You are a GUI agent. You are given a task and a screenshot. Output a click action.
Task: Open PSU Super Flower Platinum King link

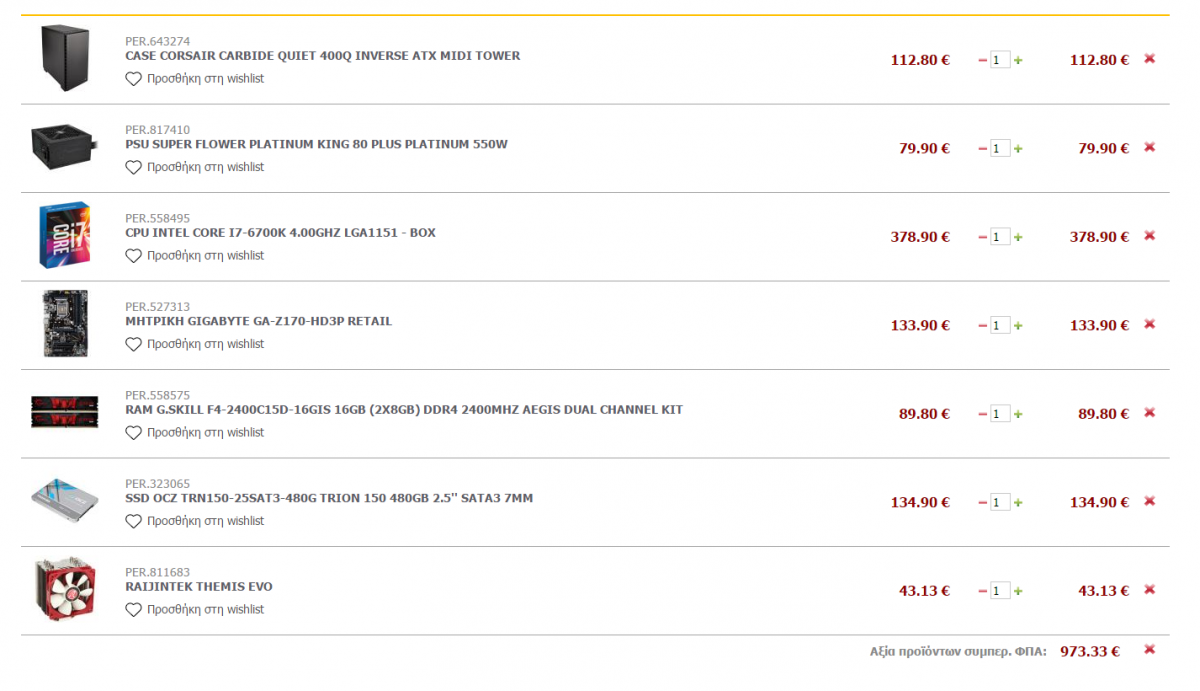(x=317, y=144)
